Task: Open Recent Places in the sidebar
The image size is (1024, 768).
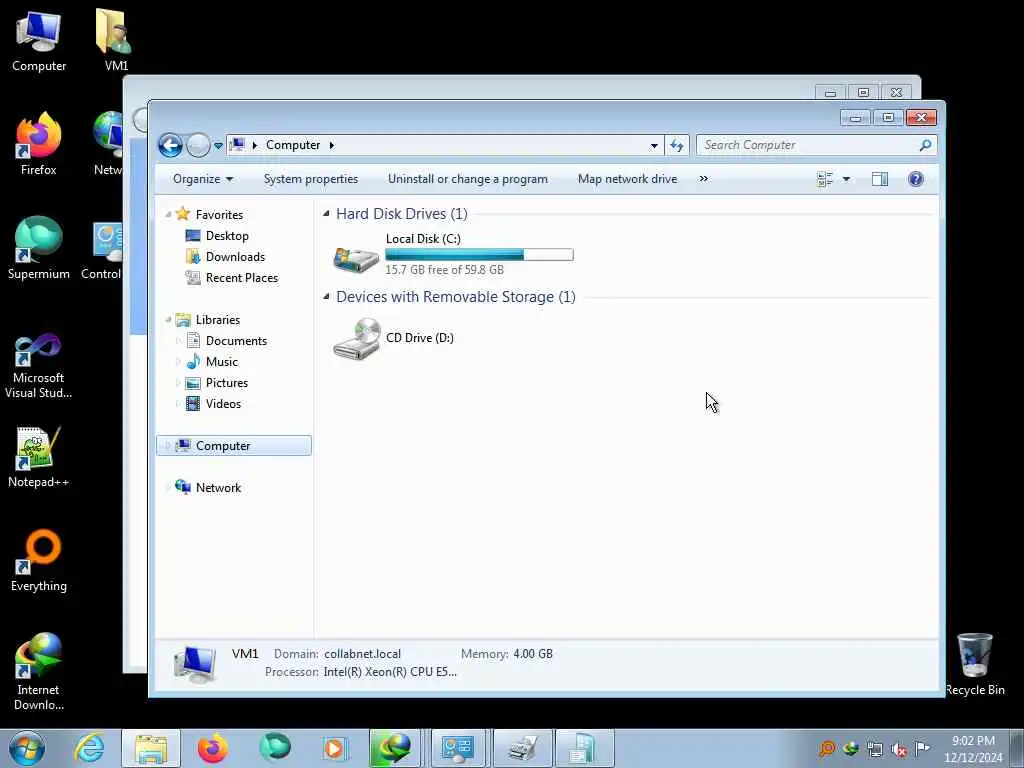Action: [241, 278]
